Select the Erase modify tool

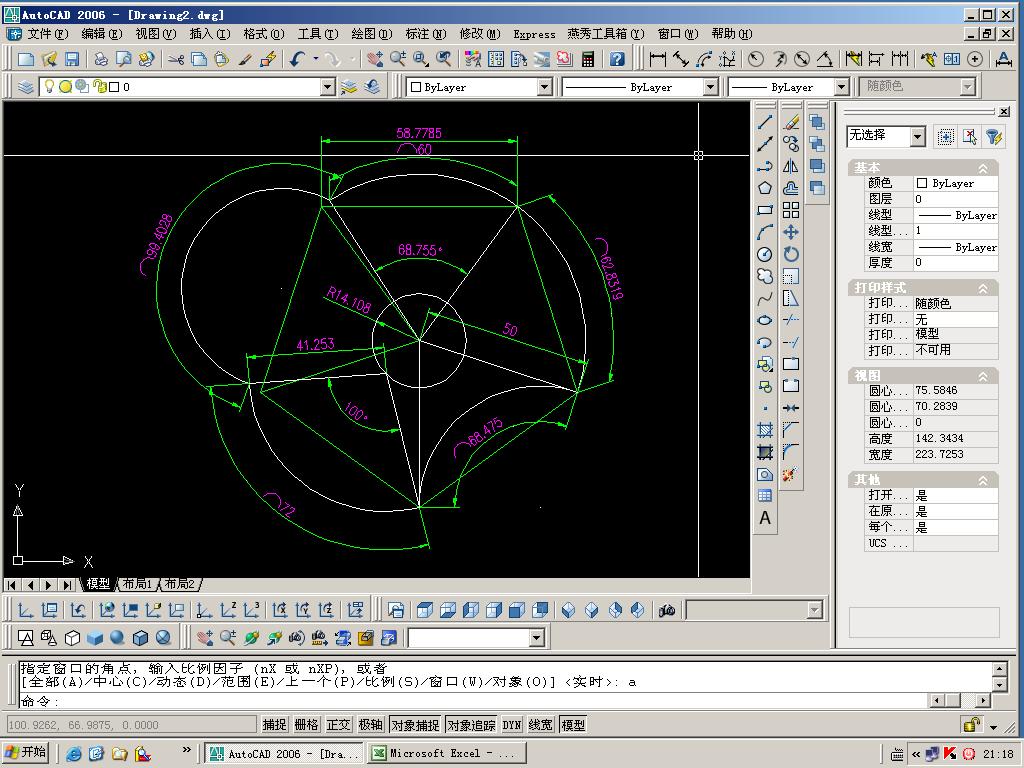pos(791,122)
